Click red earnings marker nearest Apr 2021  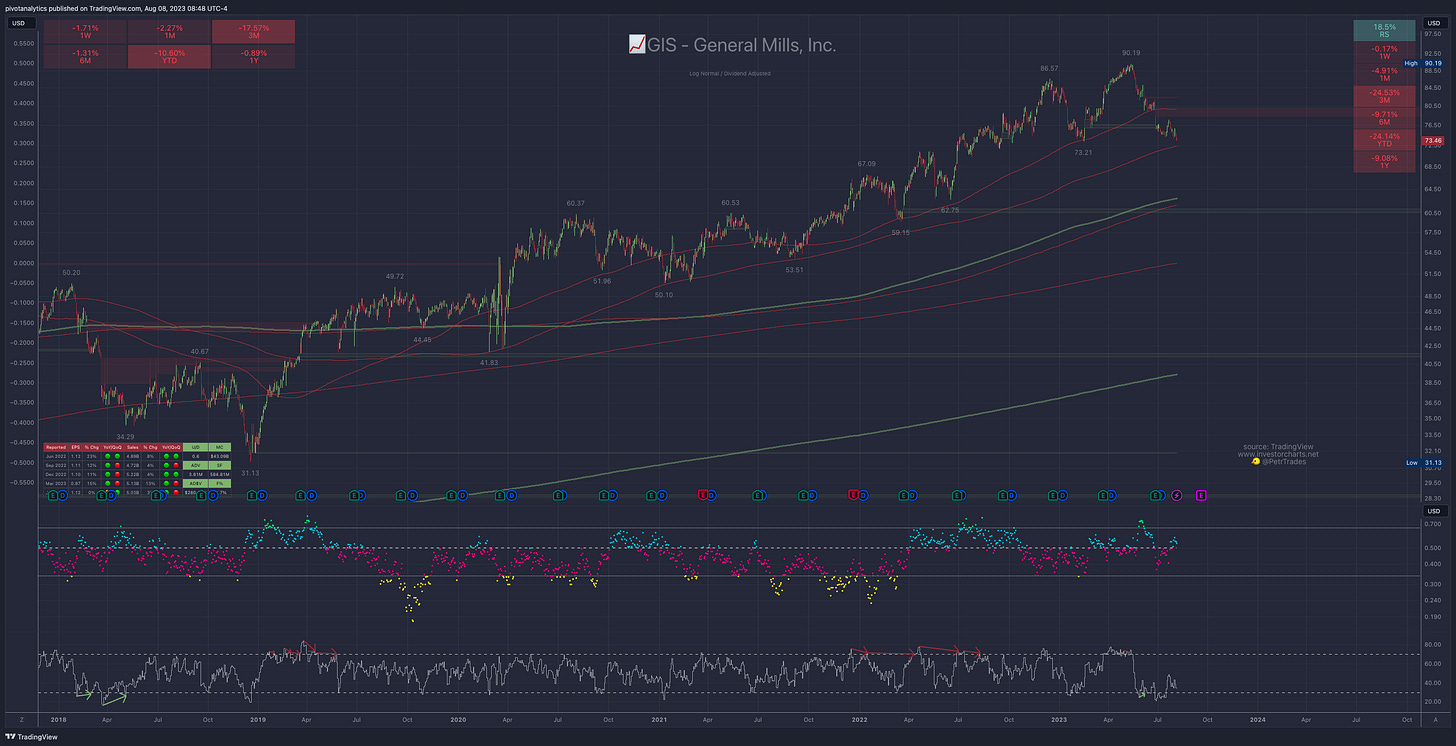tap(703, 494)
